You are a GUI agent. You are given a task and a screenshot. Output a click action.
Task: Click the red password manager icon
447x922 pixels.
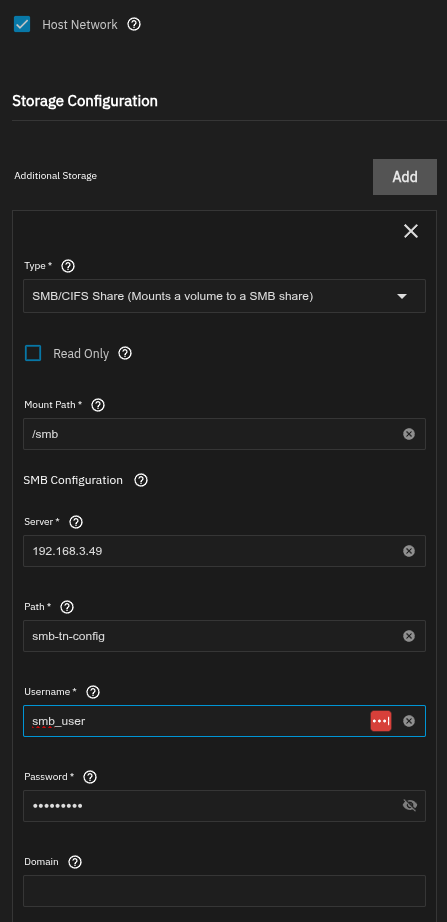[381, 721]
